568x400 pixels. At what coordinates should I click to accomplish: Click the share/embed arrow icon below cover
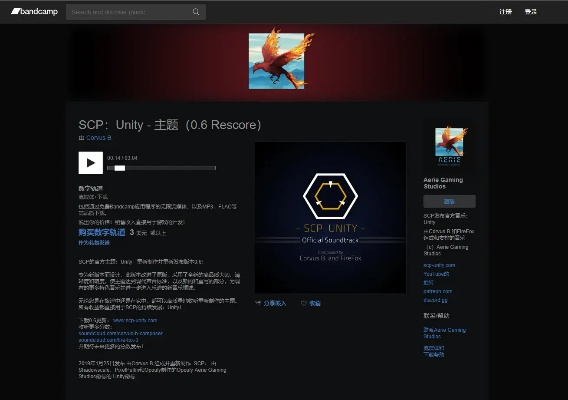pyautogui.click(x=258, y=303)
